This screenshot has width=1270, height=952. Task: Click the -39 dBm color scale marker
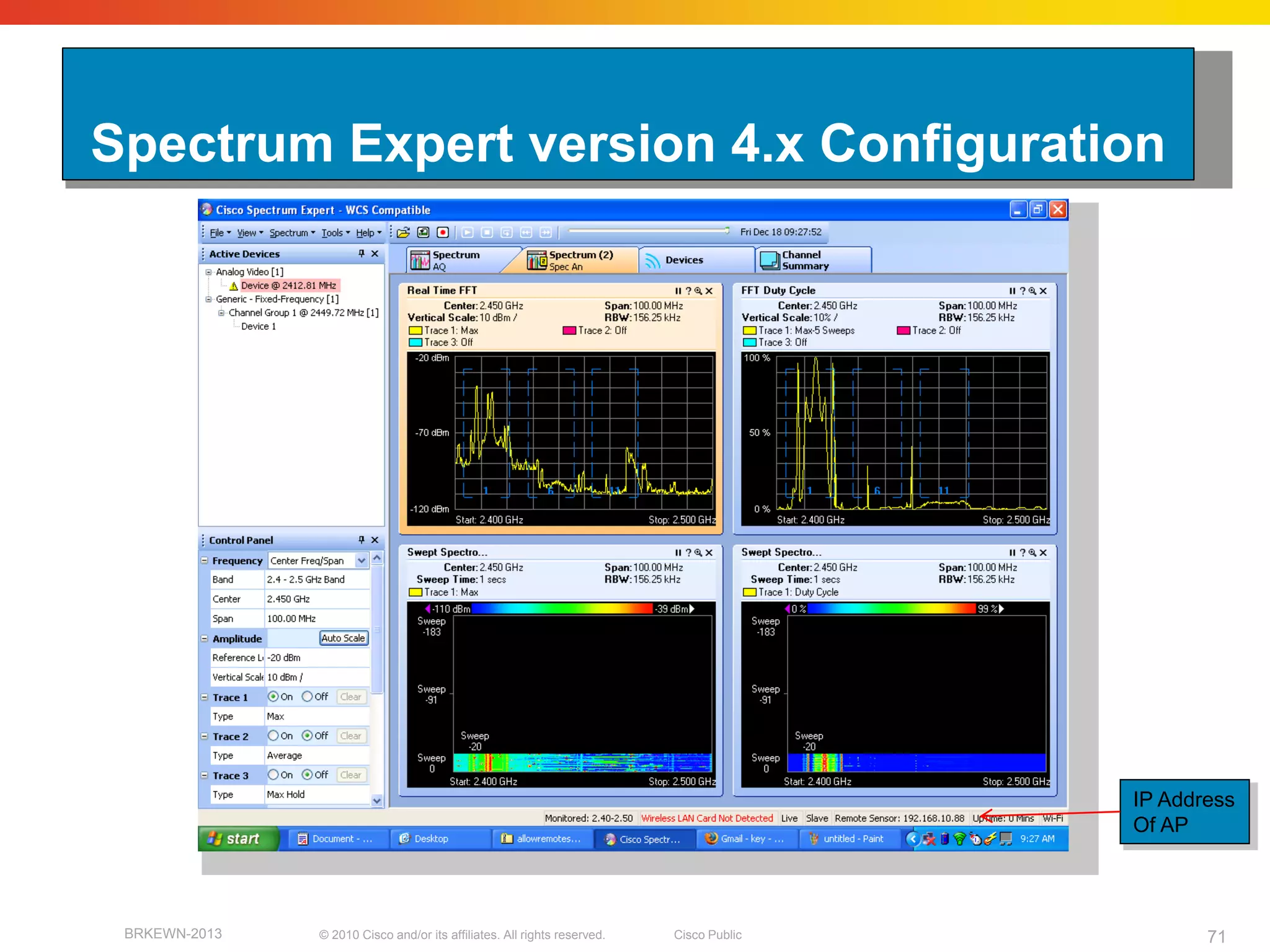click(692, 609)
